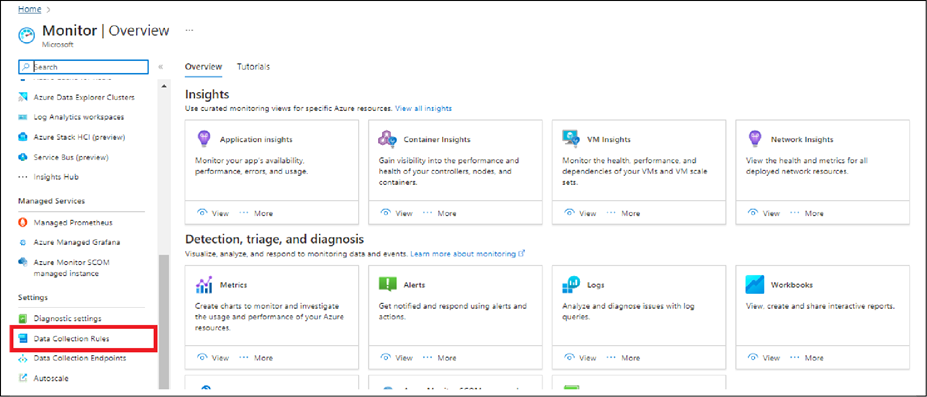Click the sidebar scrollbar up arrow
The height and width of the screenshot is (397, 927).
[x=164, y=86]
